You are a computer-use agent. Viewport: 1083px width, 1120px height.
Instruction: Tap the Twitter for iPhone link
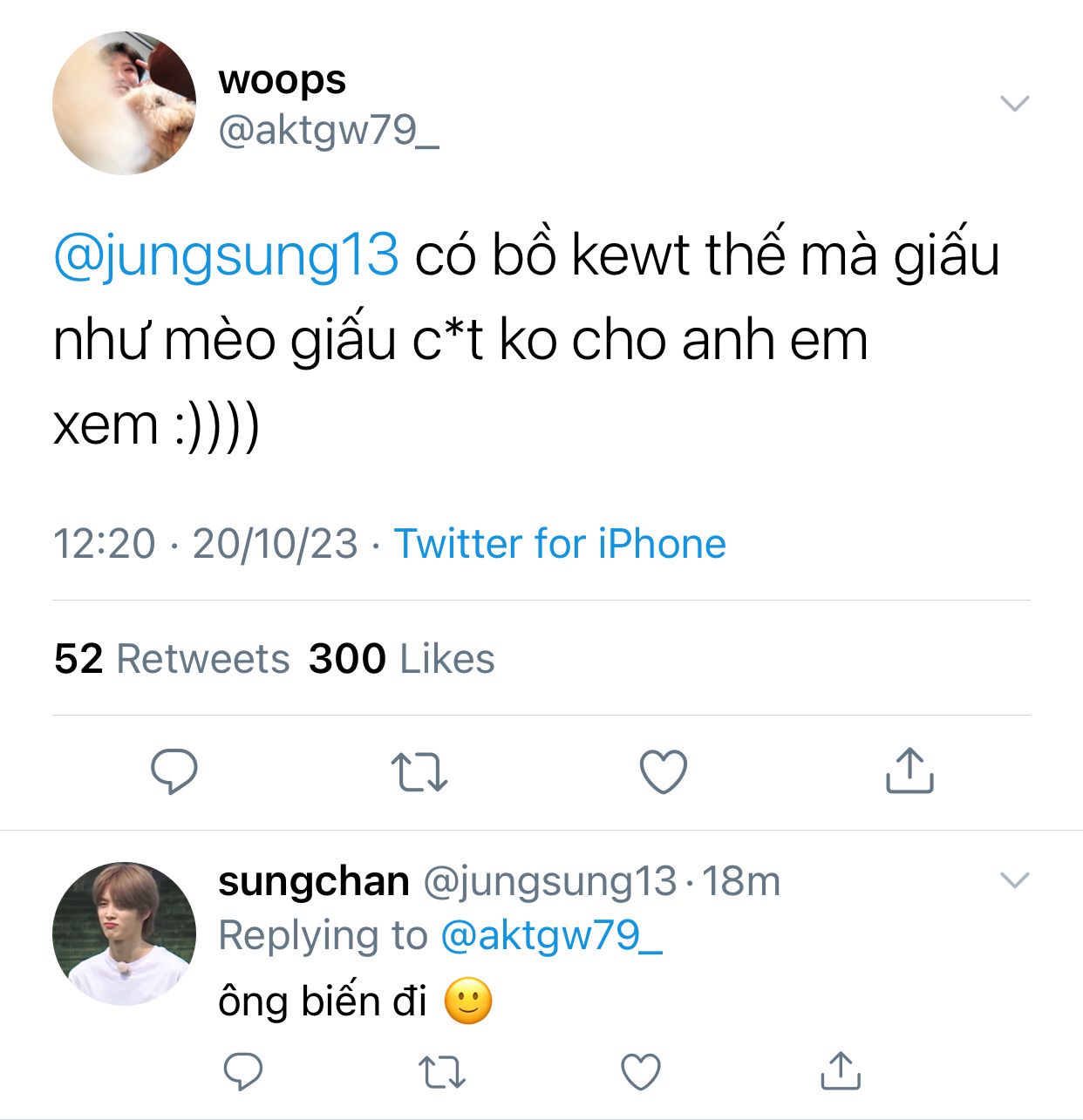560,544
